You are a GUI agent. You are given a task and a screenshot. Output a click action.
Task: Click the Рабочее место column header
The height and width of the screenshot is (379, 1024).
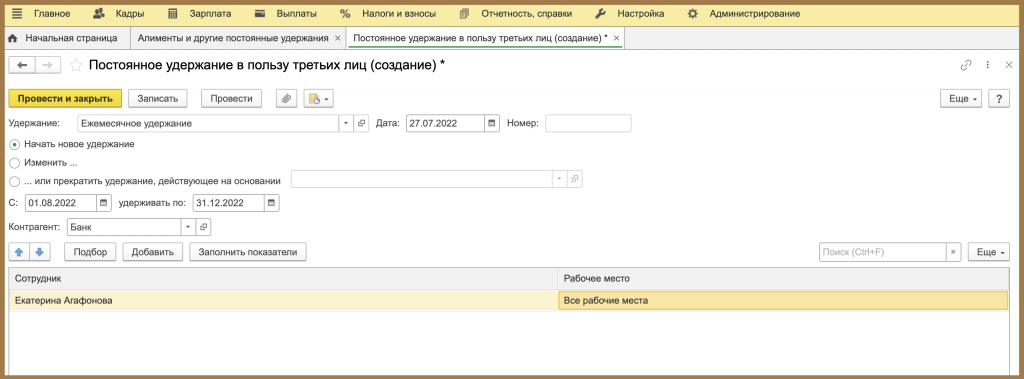[783, 278]
